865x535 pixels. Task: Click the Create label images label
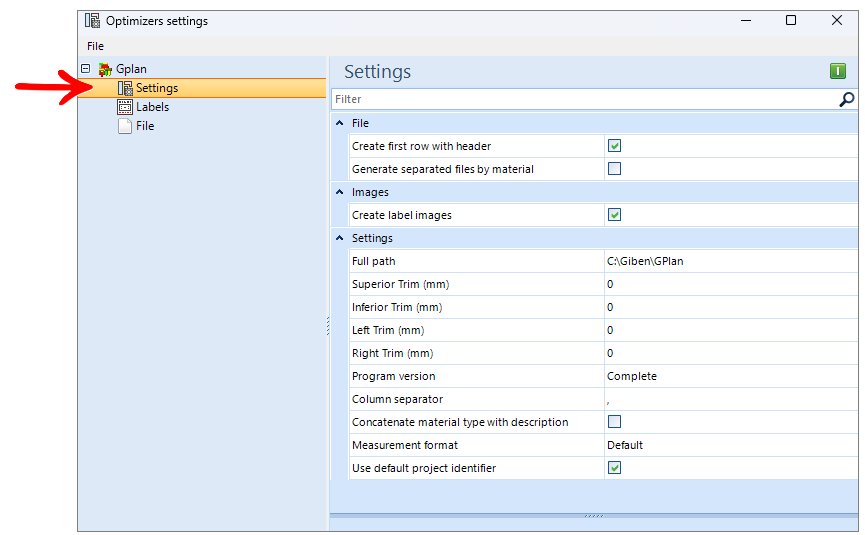402,215
